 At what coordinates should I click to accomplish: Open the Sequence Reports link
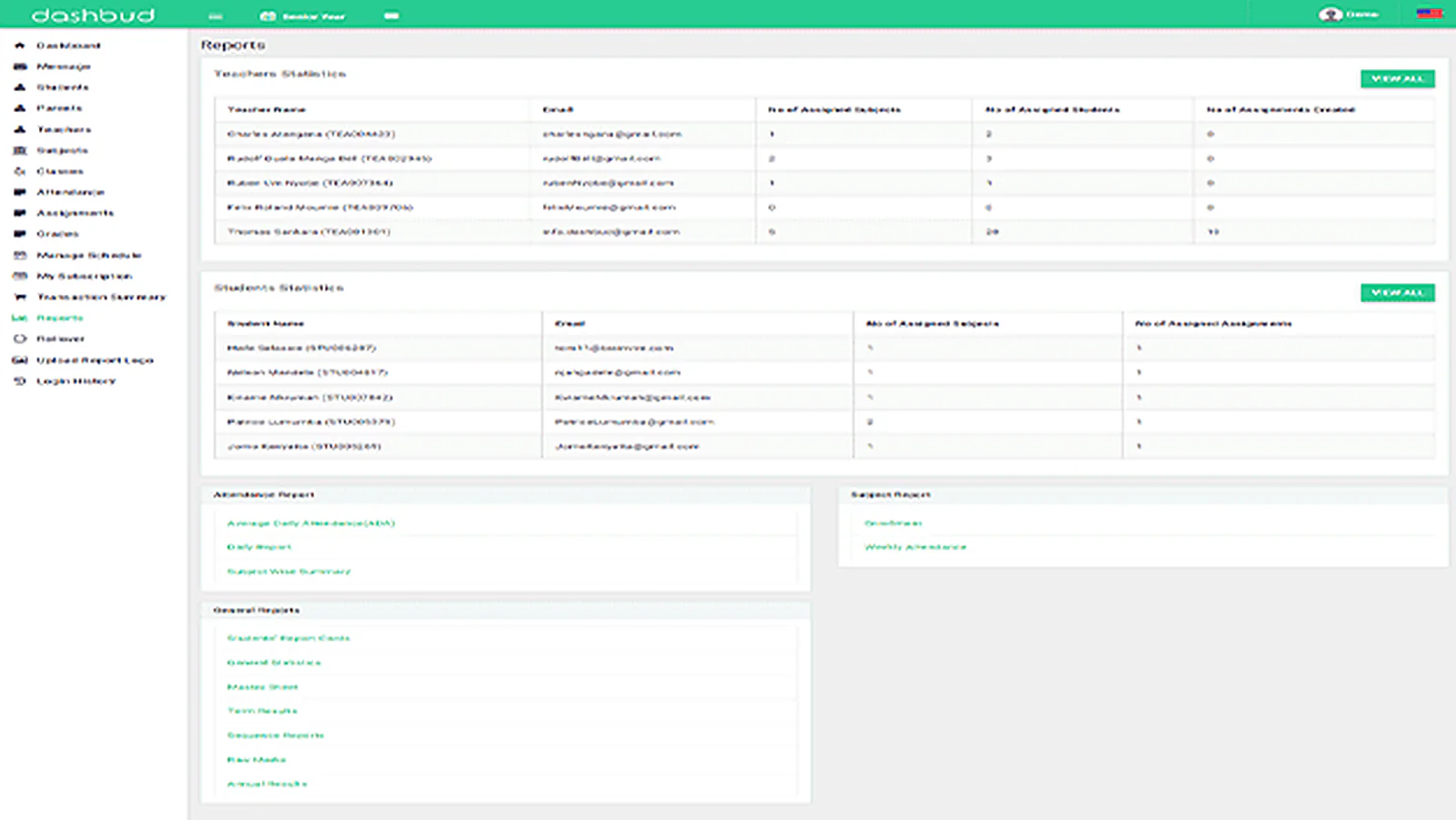pos(276,735)
